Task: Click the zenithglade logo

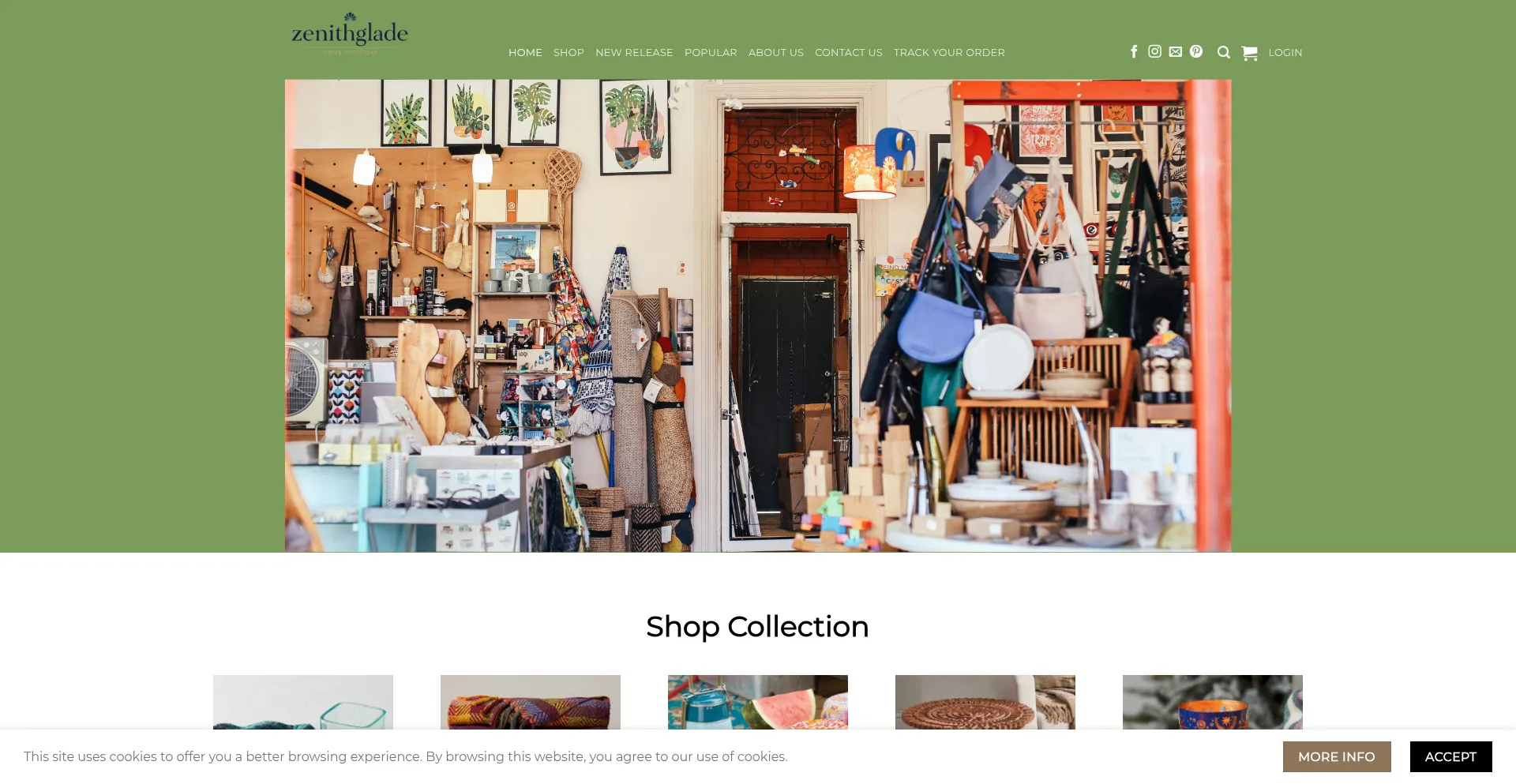Action: [x=350, y=33]
